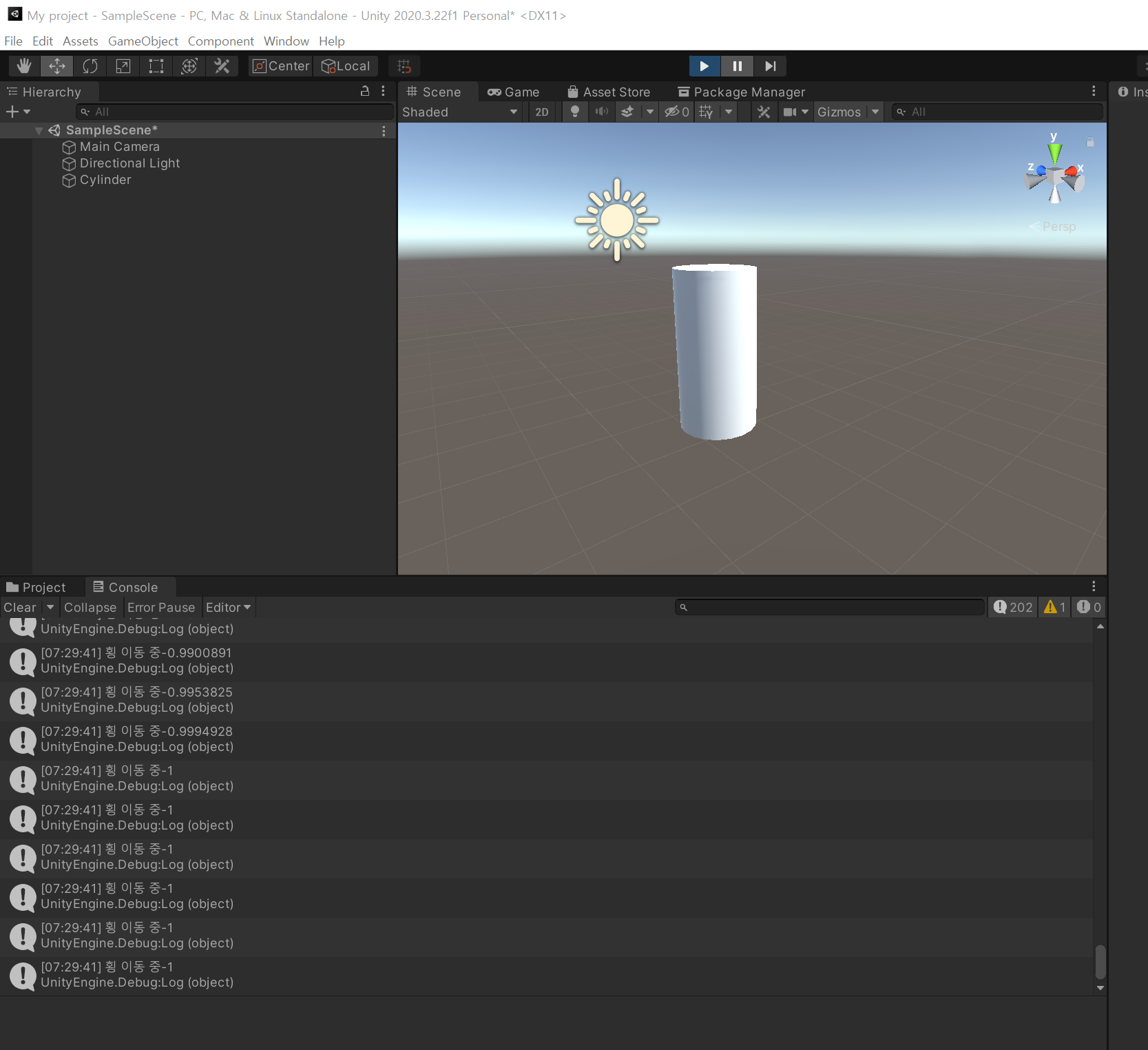
Task: Toggle scene audio speaker icon
Action: pyautogui.click(x=602, y=112)
